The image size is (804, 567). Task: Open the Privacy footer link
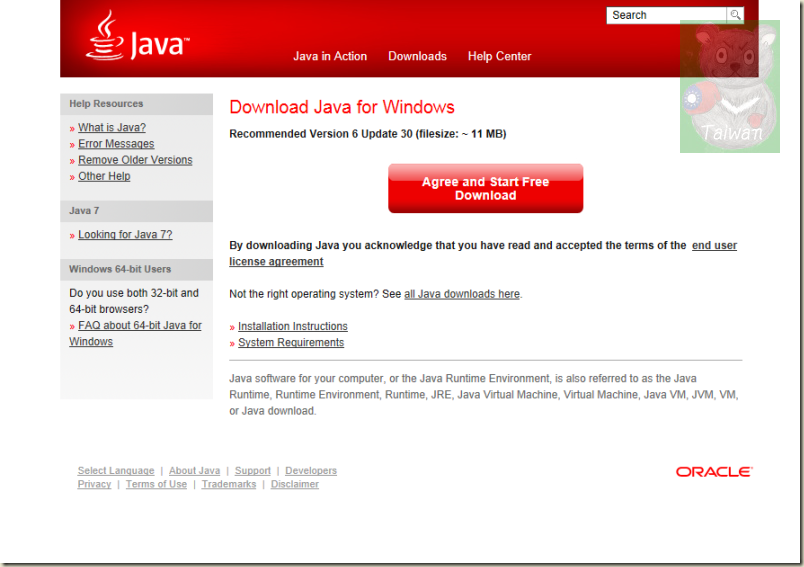[x=94, y=484]
